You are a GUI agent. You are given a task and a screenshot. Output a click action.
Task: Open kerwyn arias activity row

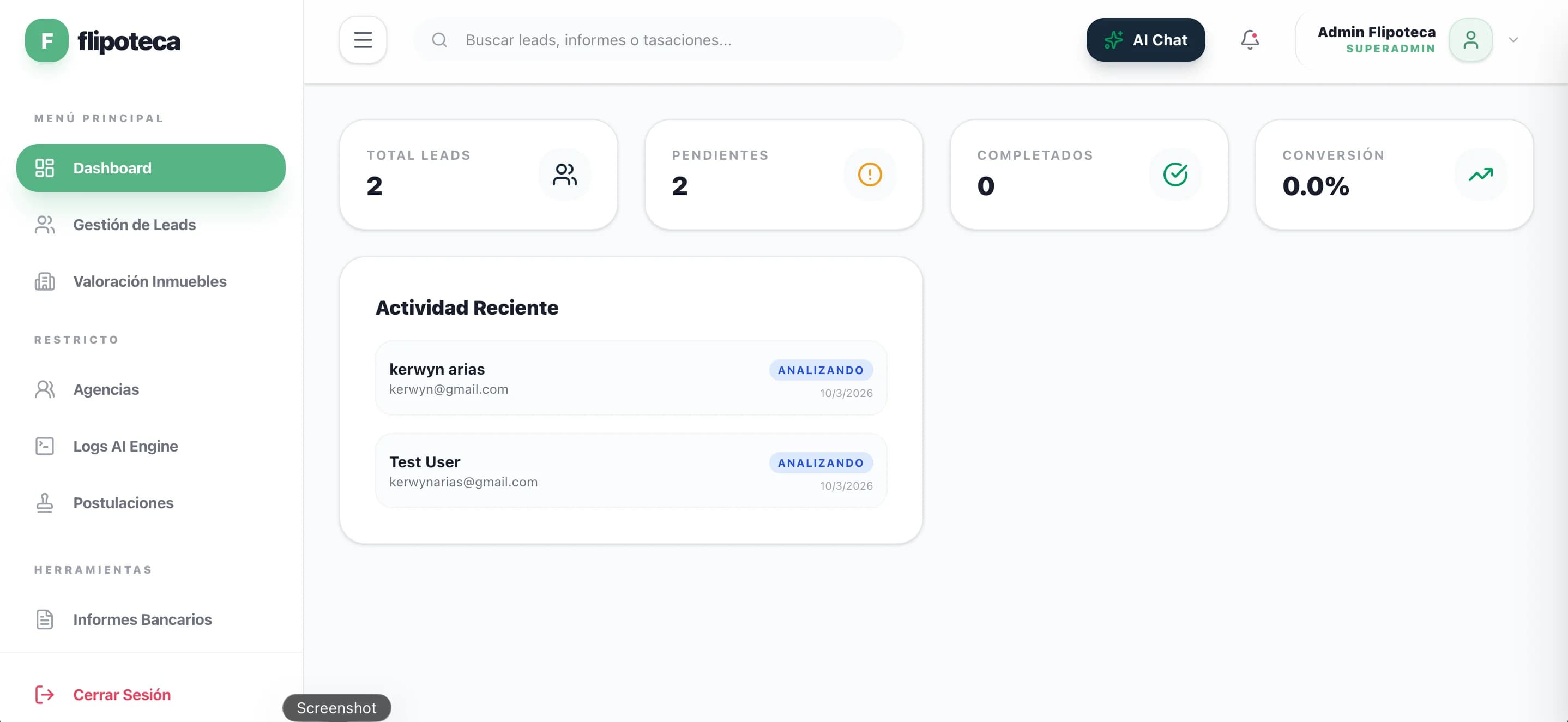pyautogui.click(x=631, y=378)
